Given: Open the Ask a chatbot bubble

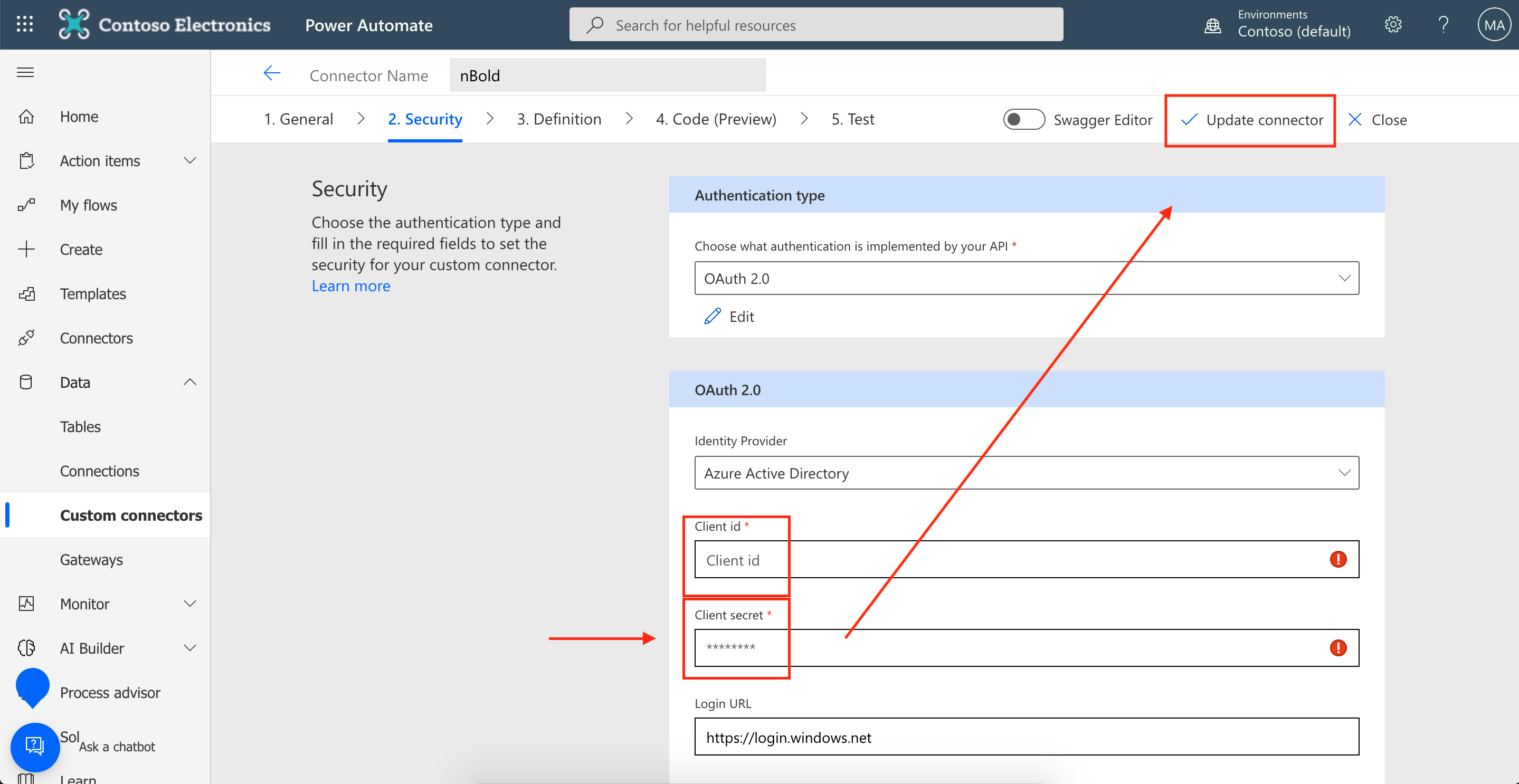Looking at the screenshot, I should [x=35, y=746].
